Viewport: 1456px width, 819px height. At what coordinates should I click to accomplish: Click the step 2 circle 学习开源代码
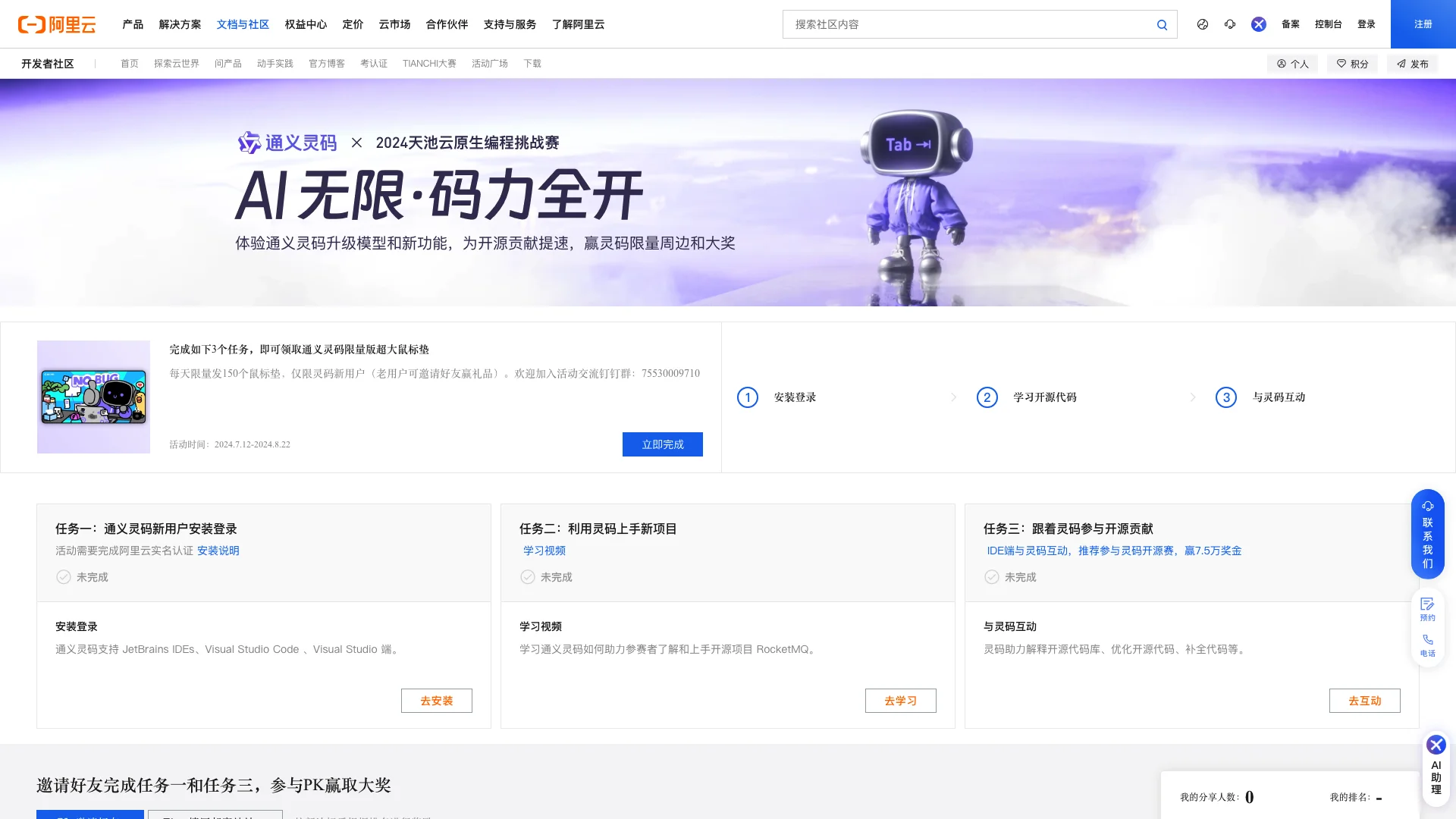pos(987,397)
